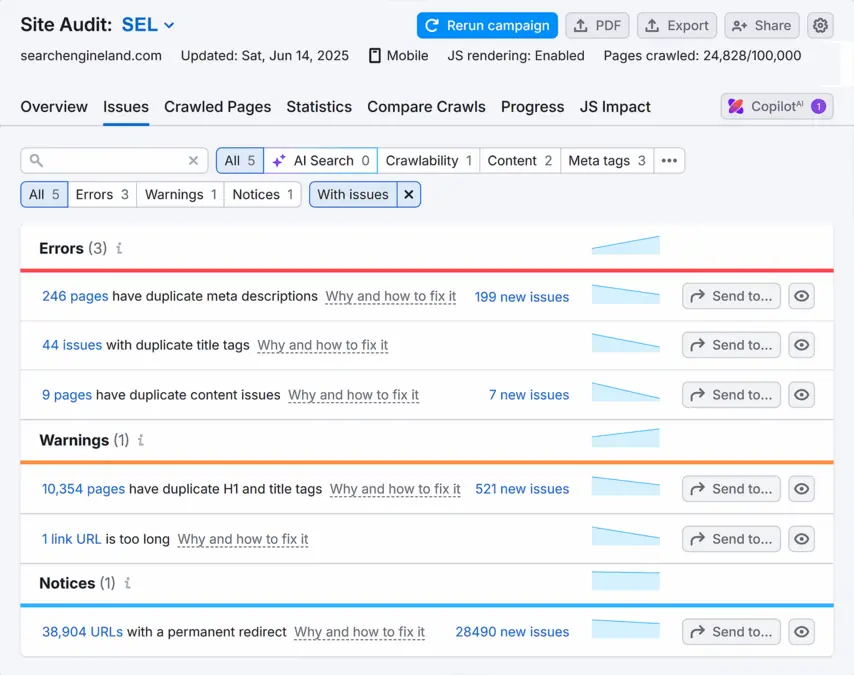The image size is (854, 675).
Task: Hide the permanent redirect notice
Action: tap(801, 632)
